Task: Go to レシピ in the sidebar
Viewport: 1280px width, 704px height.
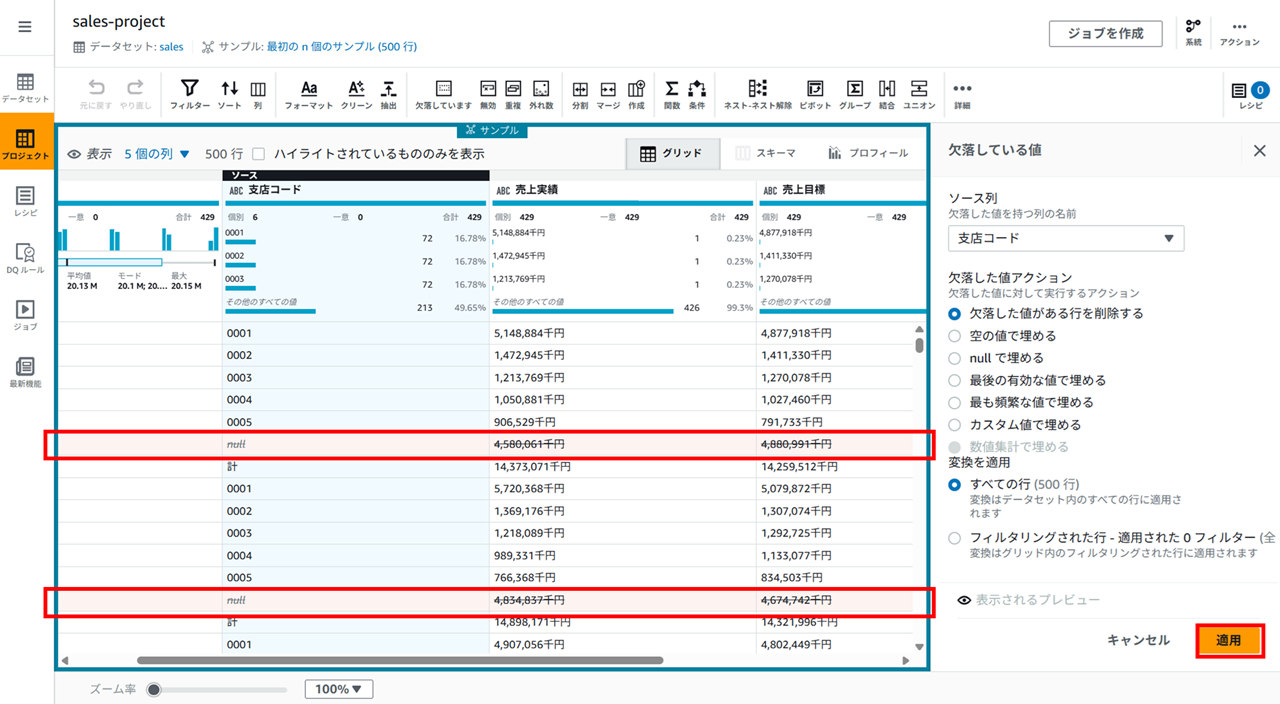Action: (25, 201)
